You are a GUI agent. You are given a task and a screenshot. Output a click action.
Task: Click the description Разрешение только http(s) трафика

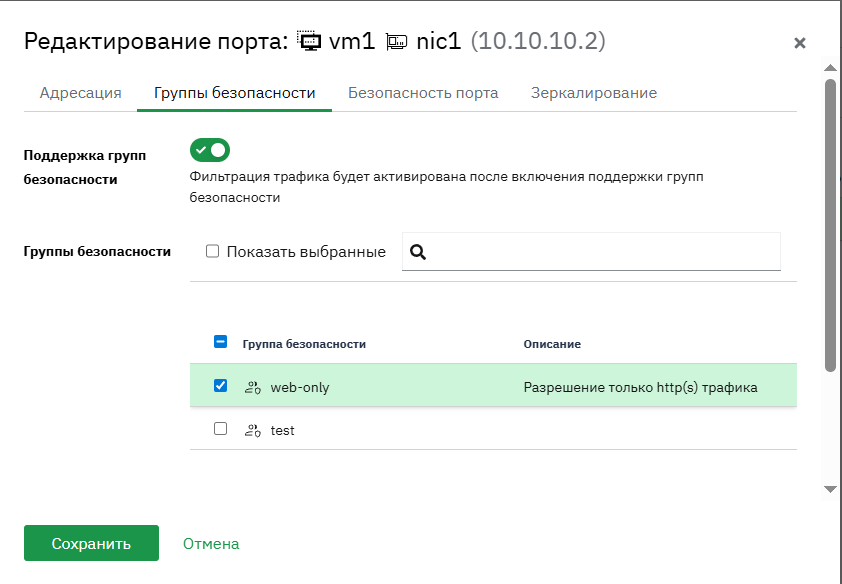(640, 388)
